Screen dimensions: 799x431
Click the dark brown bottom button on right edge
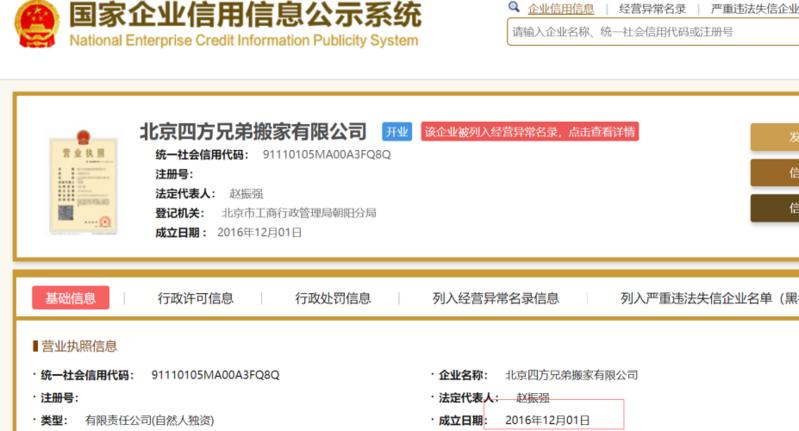click(x=775, y=208)
